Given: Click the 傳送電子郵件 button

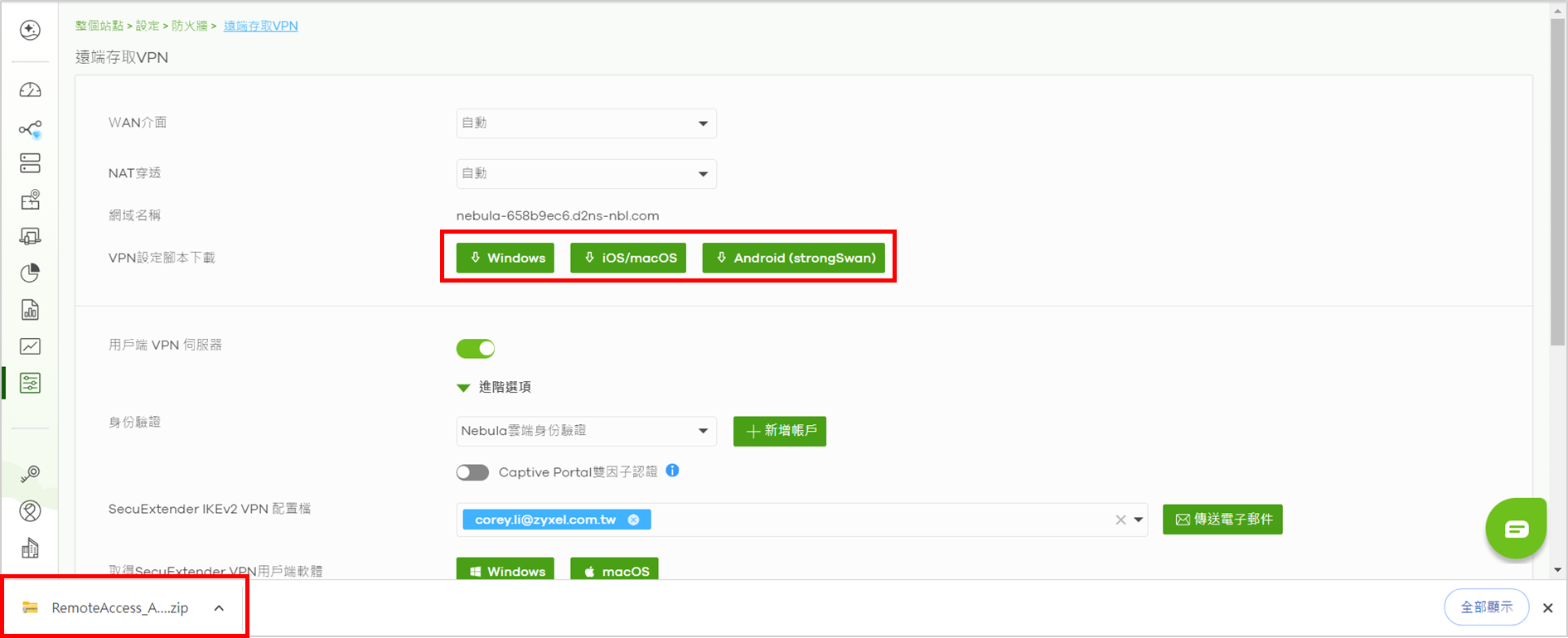Looking at the screenshot, I should click(1222, 520).
